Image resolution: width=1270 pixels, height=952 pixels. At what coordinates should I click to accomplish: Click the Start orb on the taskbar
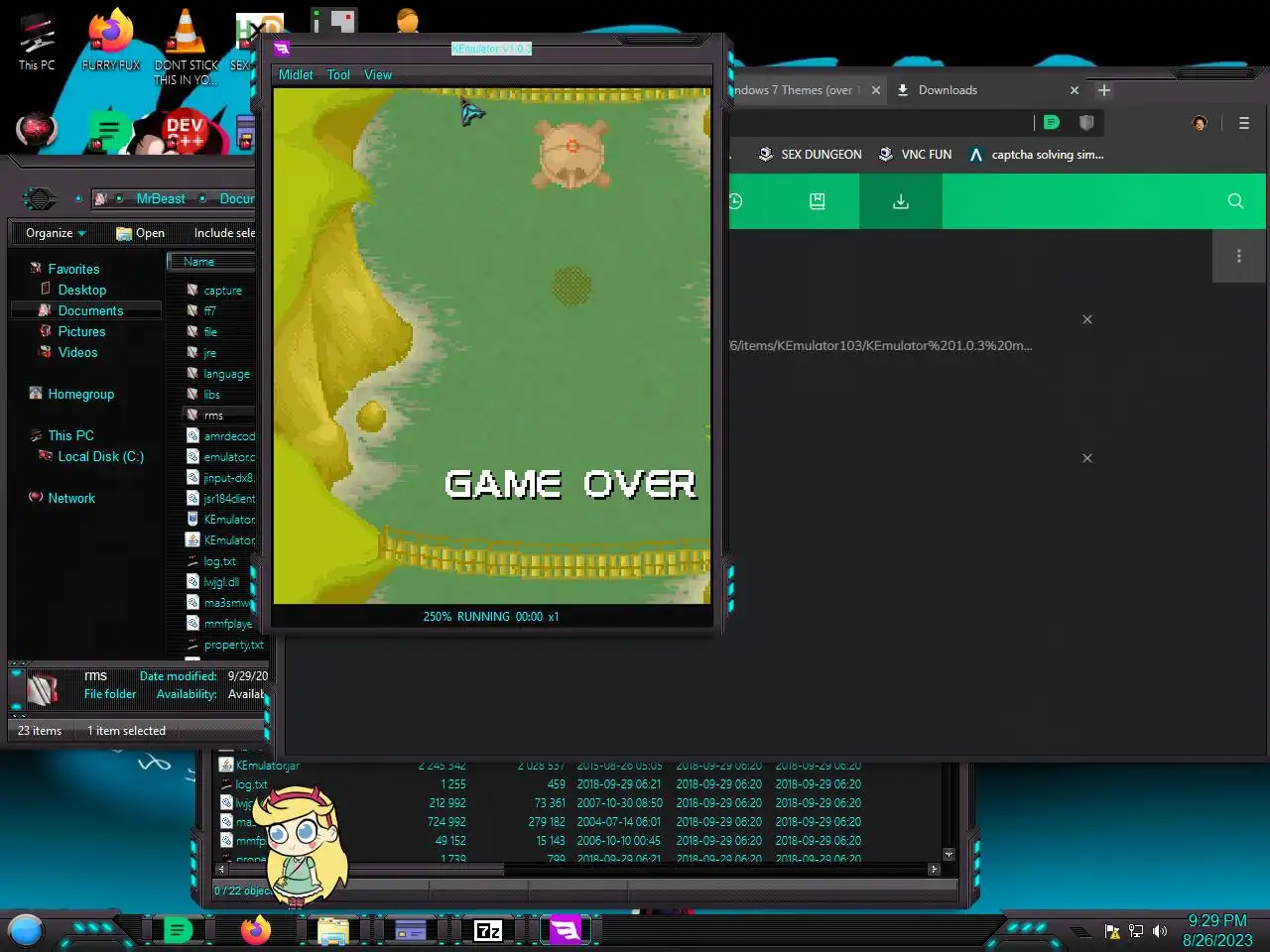point(26,930)
